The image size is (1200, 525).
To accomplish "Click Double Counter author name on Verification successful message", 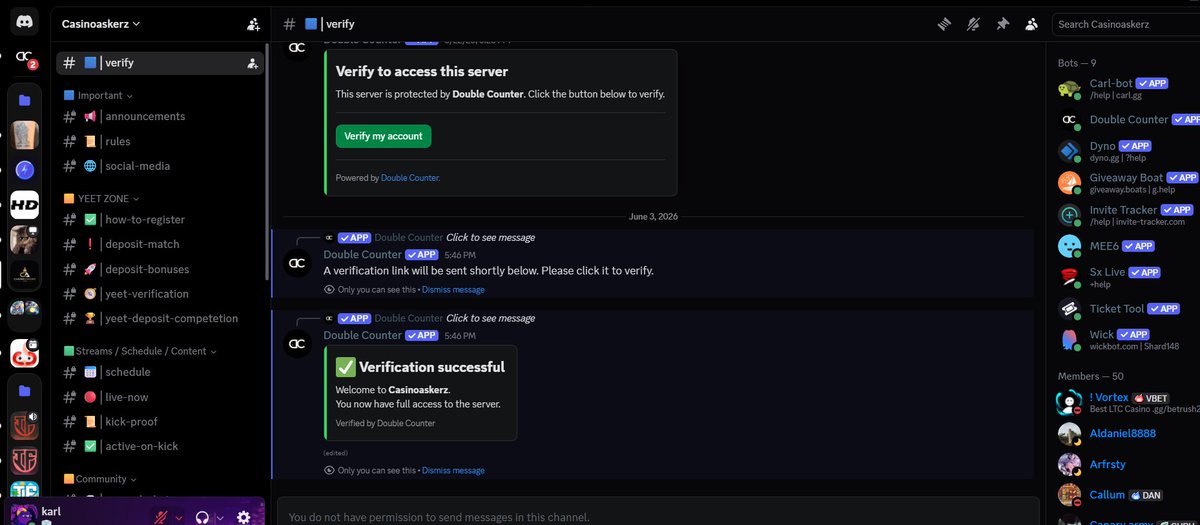I will tap(362, 335).
